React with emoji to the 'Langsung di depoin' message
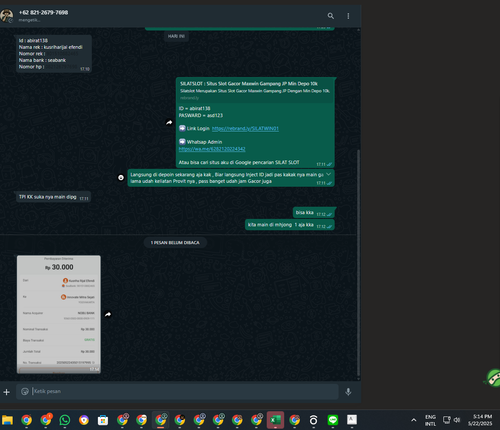 121,178
